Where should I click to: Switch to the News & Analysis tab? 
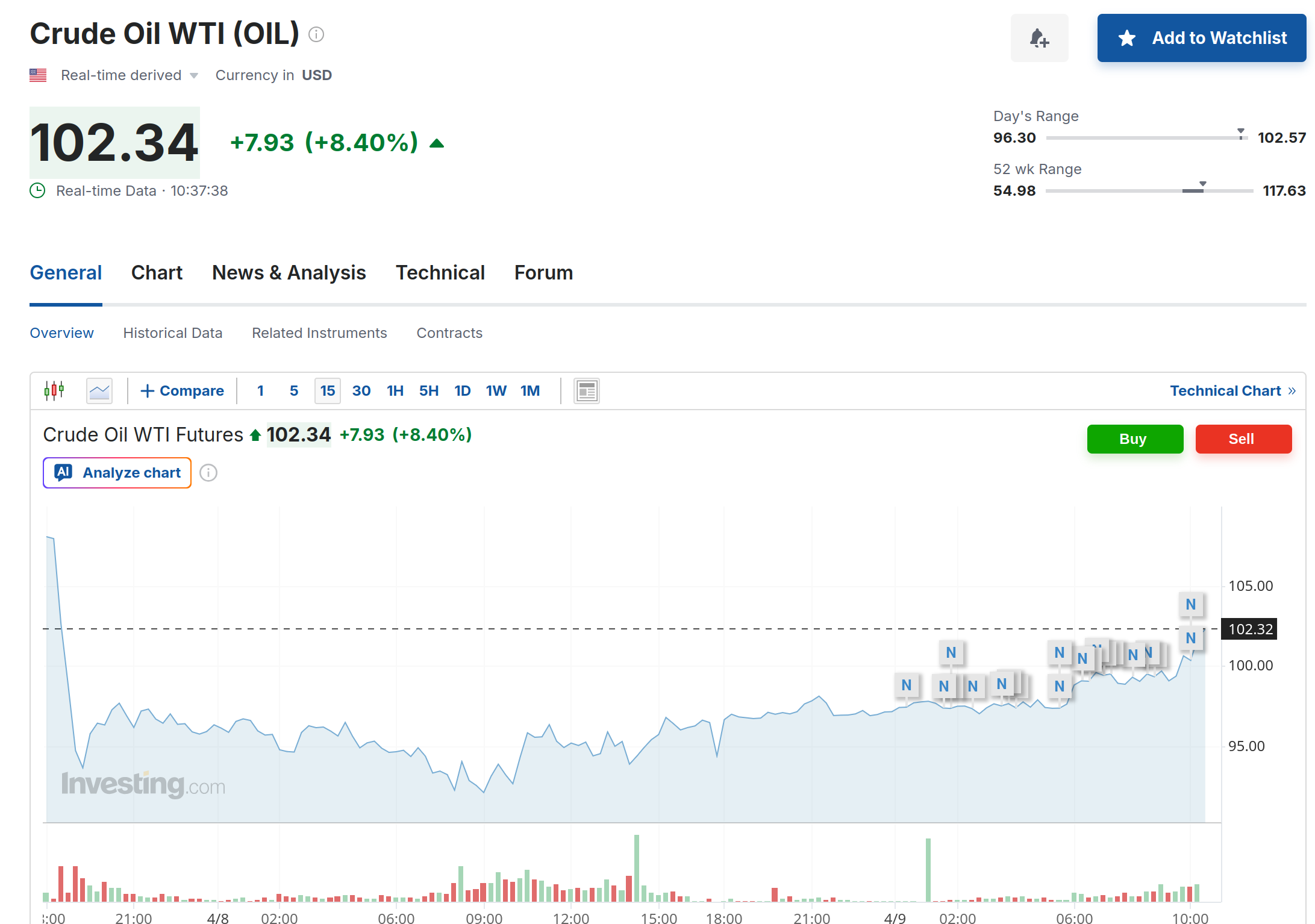coord(289,273)
